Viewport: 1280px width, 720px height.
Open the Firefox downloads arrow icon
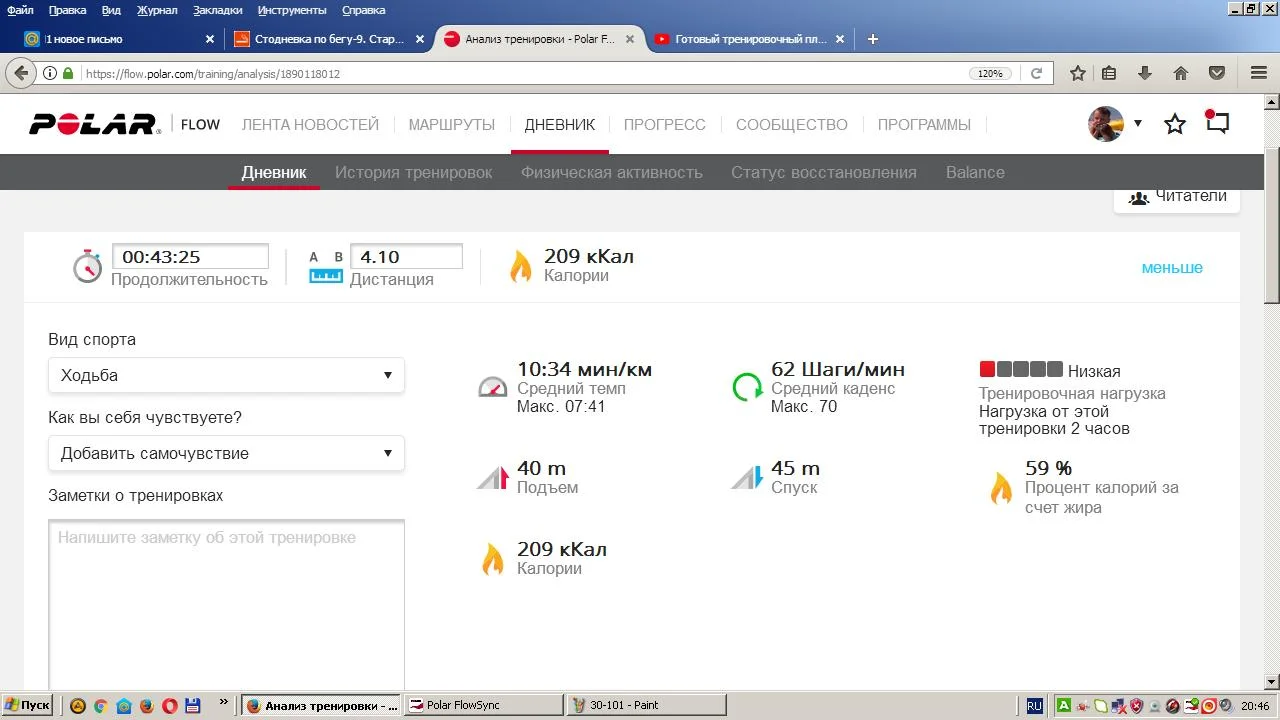[x=1146, y=73]
